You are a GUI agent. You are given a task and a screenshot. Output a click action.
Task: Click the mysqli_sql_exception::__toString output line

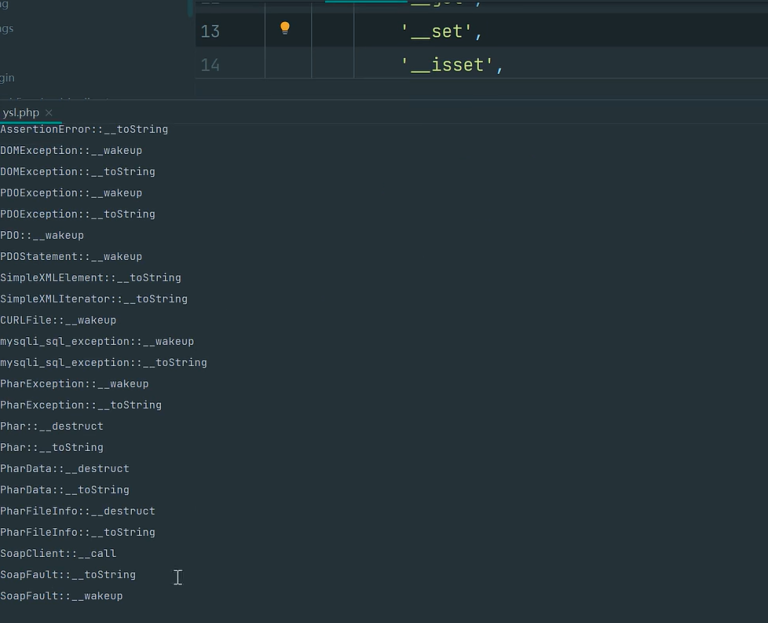point(104,363)
